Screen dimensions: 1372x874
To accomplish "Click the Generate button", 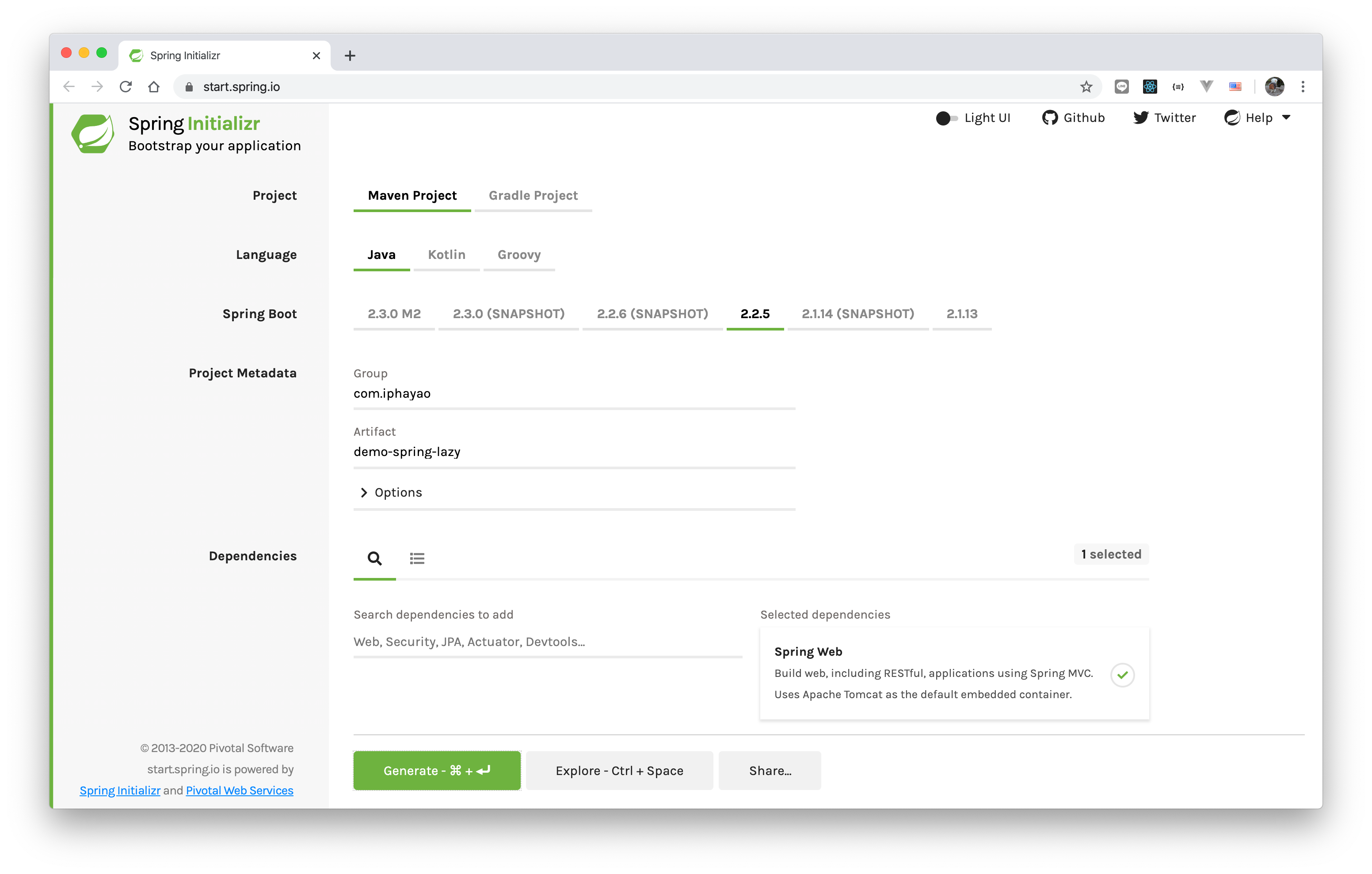I will pos(436,770).
